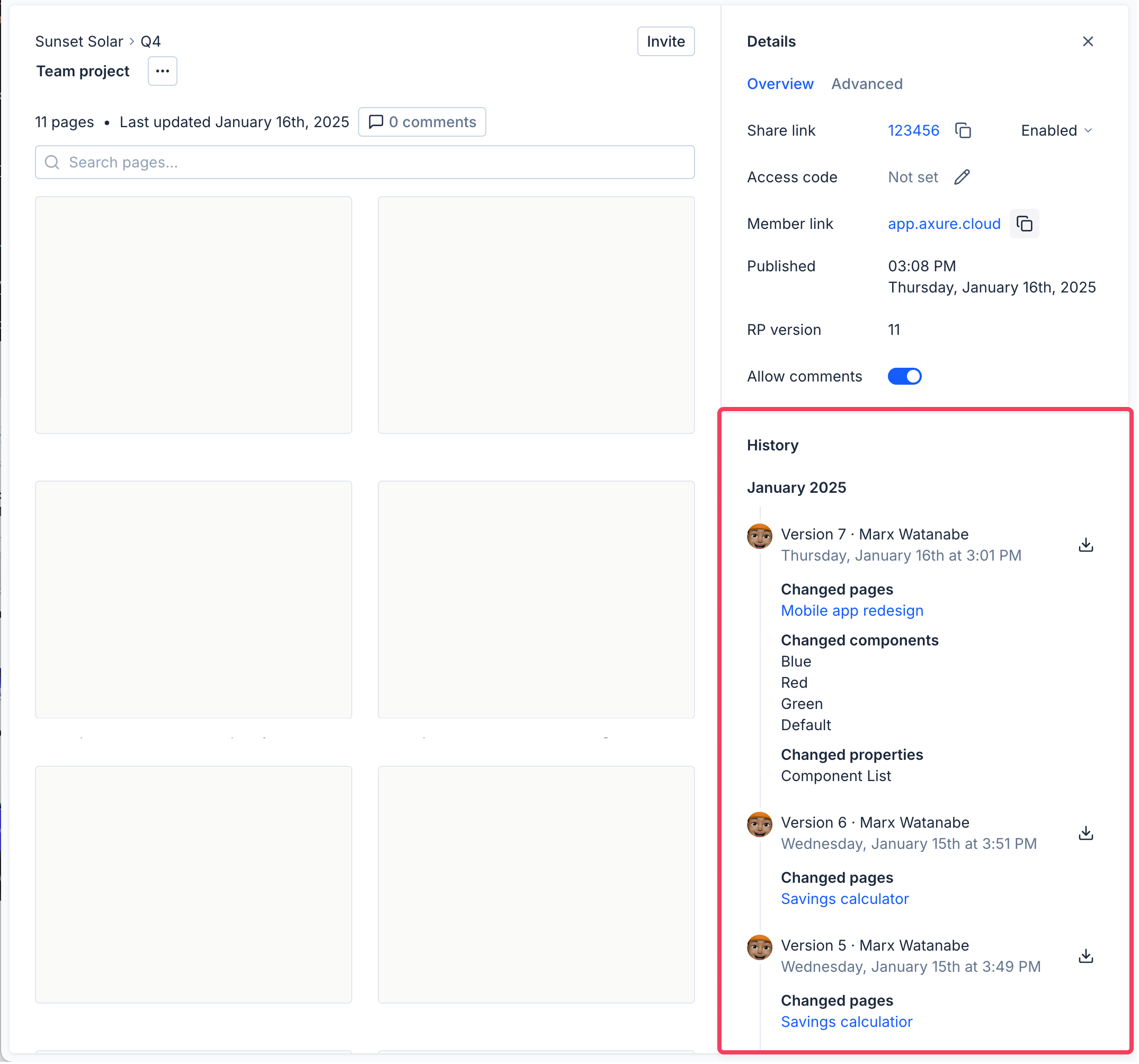1139x1064 pixels.
Task: Open the Savings calculator link in Version 6
Action: (844, 899)
